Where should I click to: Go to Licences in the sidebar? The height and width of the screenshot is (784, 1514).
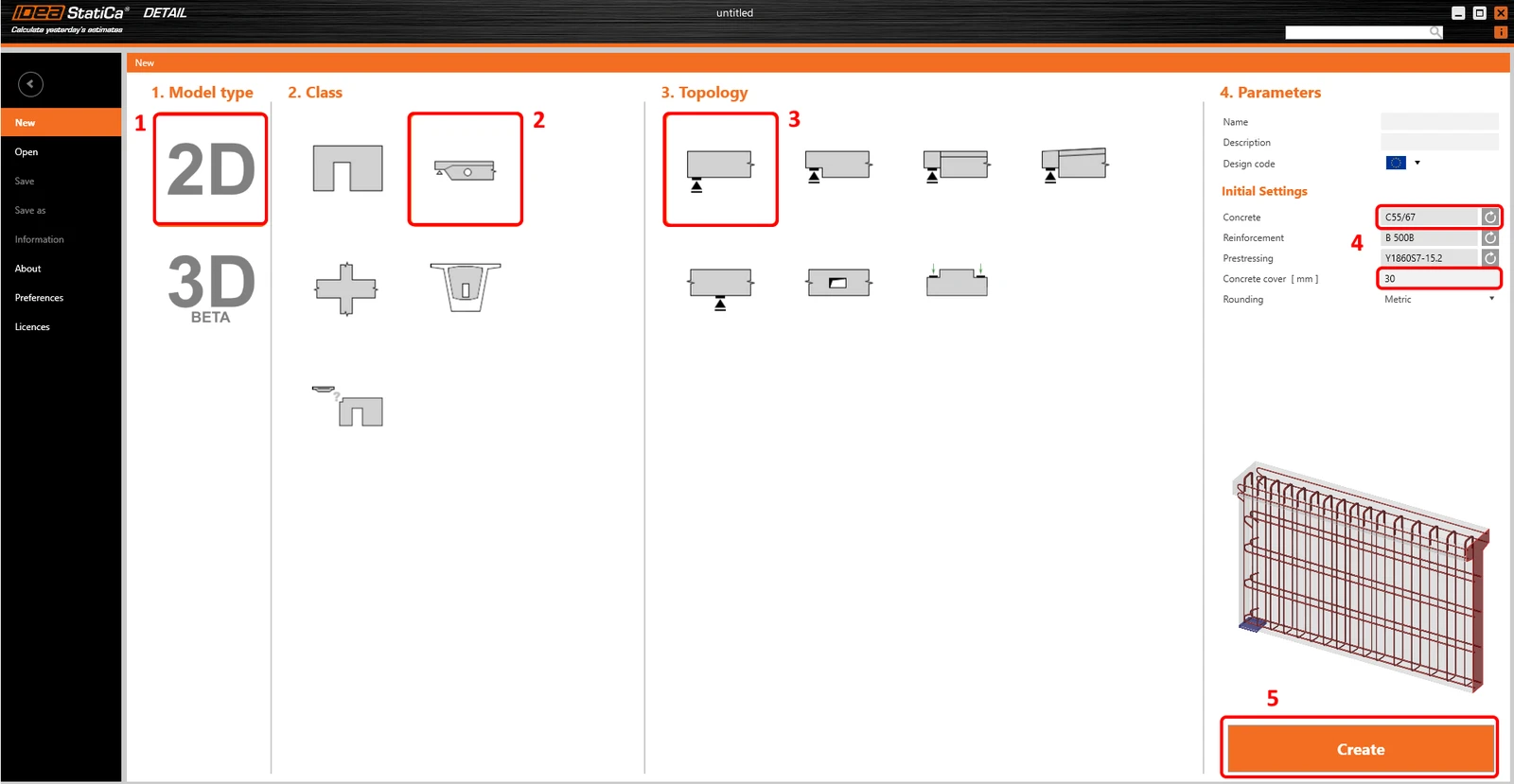coord(32,327)
